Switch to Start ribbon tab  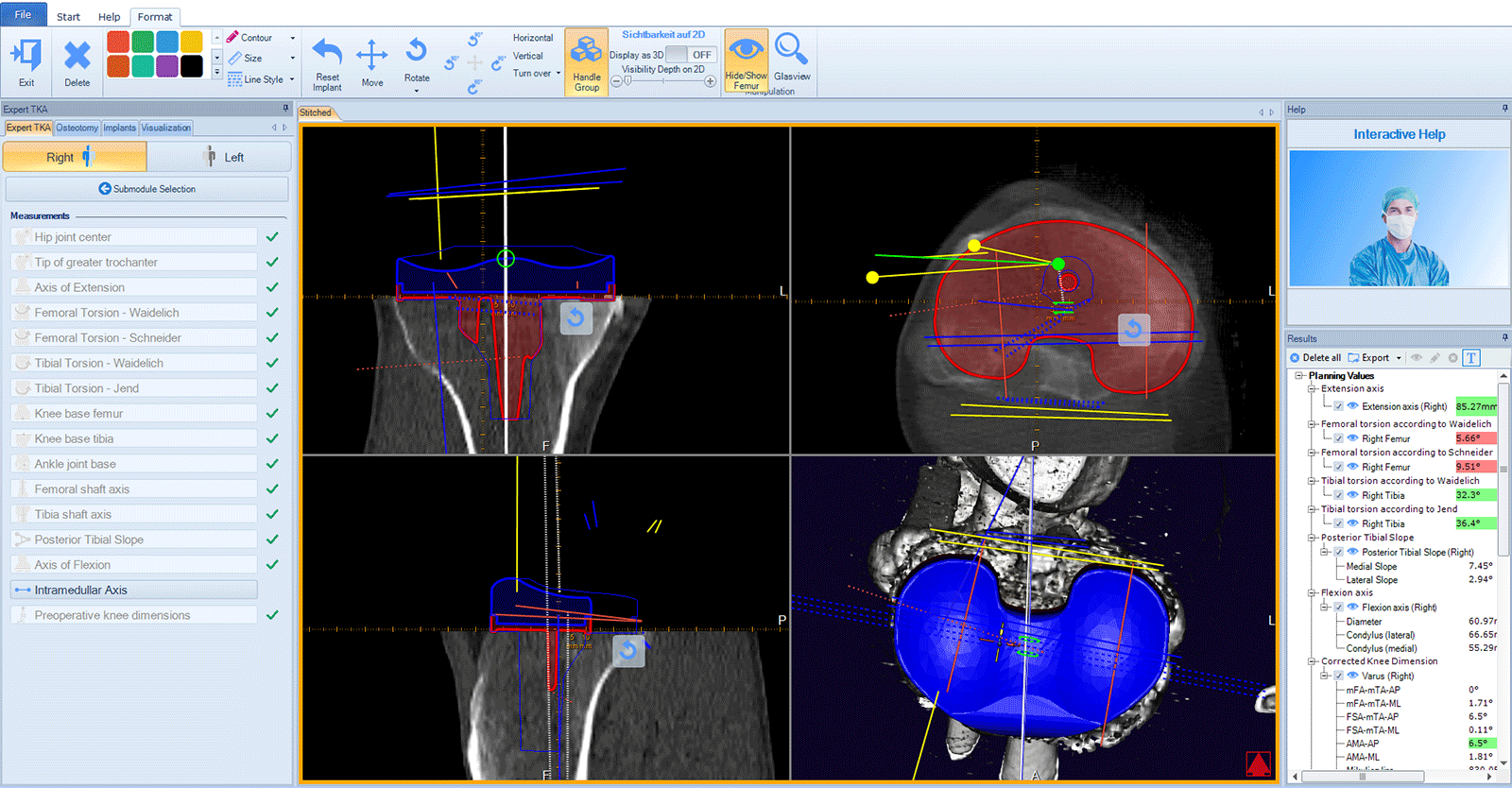coord(68,17)
